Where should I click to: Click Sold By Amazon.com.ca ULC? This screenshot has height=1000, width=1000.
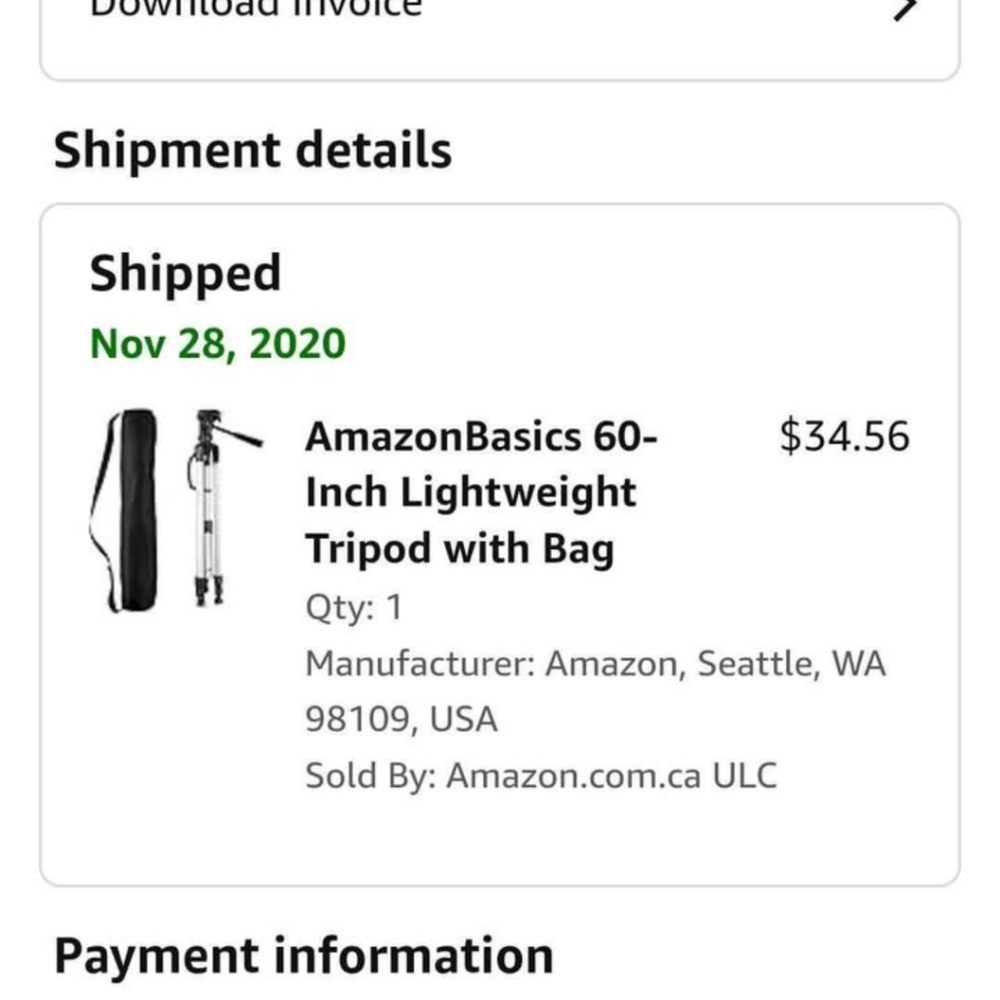541,776
